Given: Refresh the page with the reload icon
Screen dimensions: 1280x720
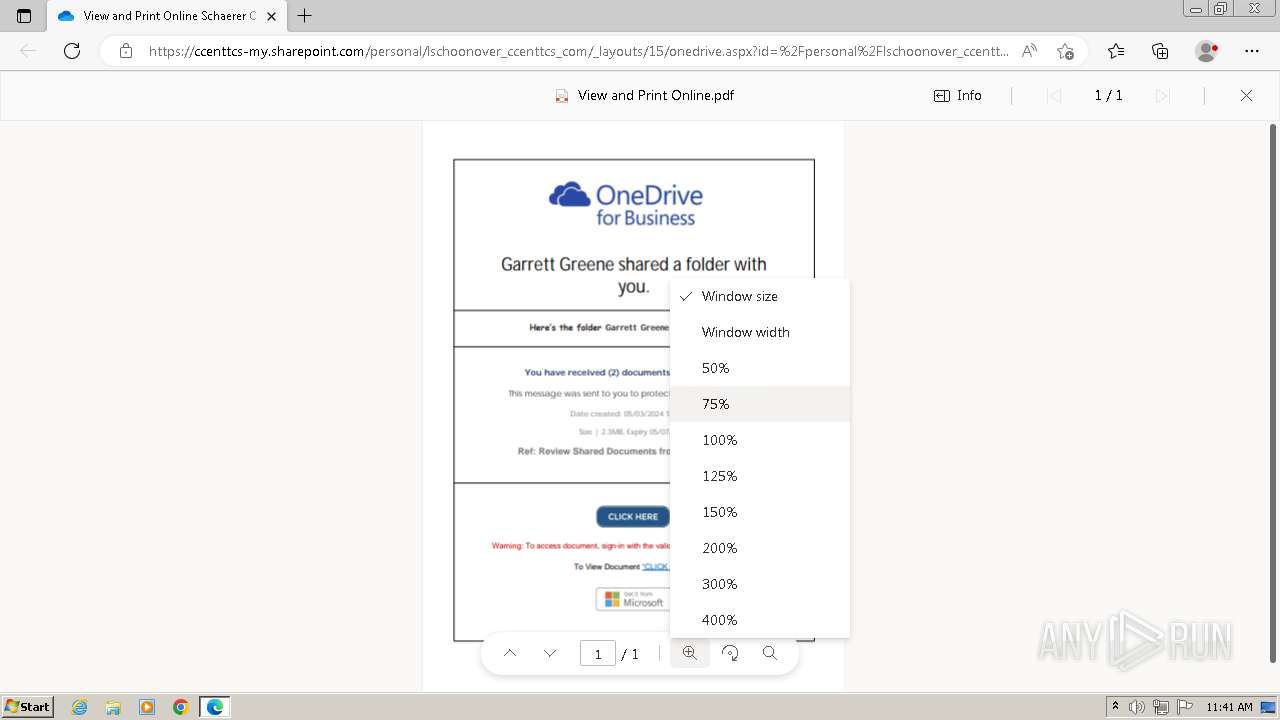Looking at the screenshot, I should click(72, 51).
